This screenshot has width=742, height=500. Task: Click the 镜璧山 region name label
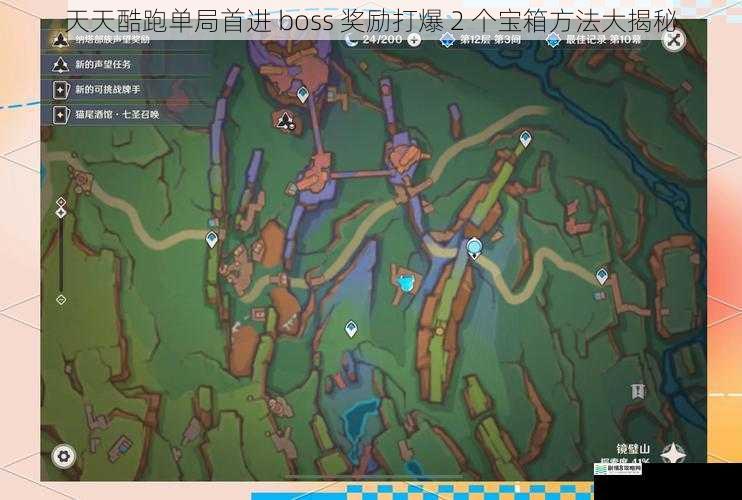point(633,448)
